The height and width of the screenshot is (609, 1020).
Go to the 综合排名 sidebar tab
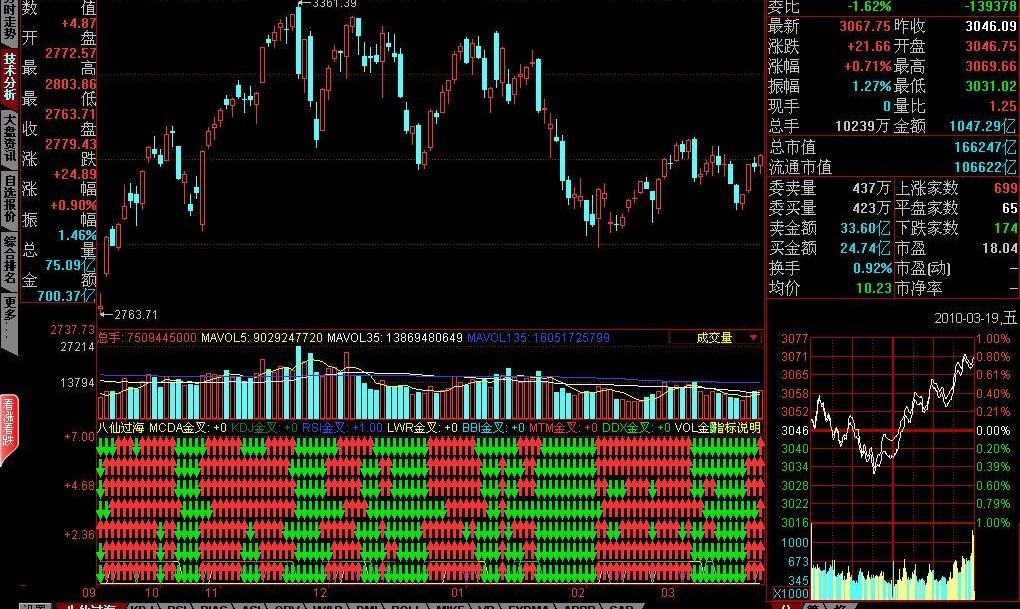click(9, 260)
